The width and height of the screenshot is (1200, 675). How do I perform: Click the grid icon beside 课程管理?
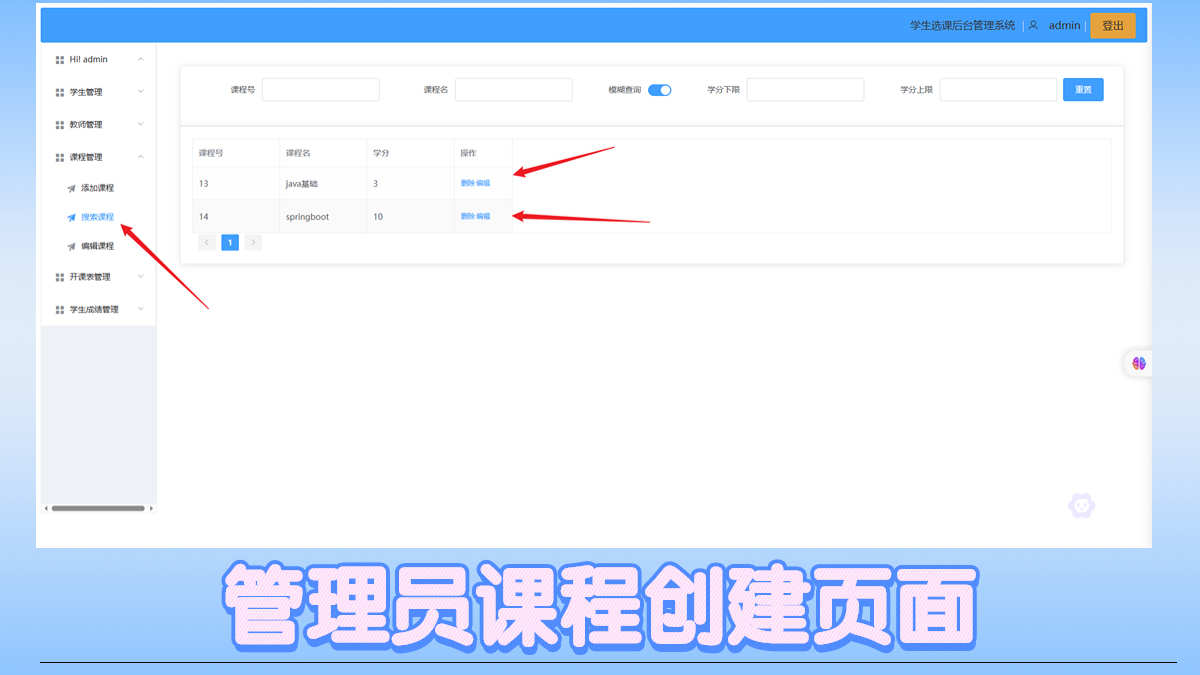point(60,157)
